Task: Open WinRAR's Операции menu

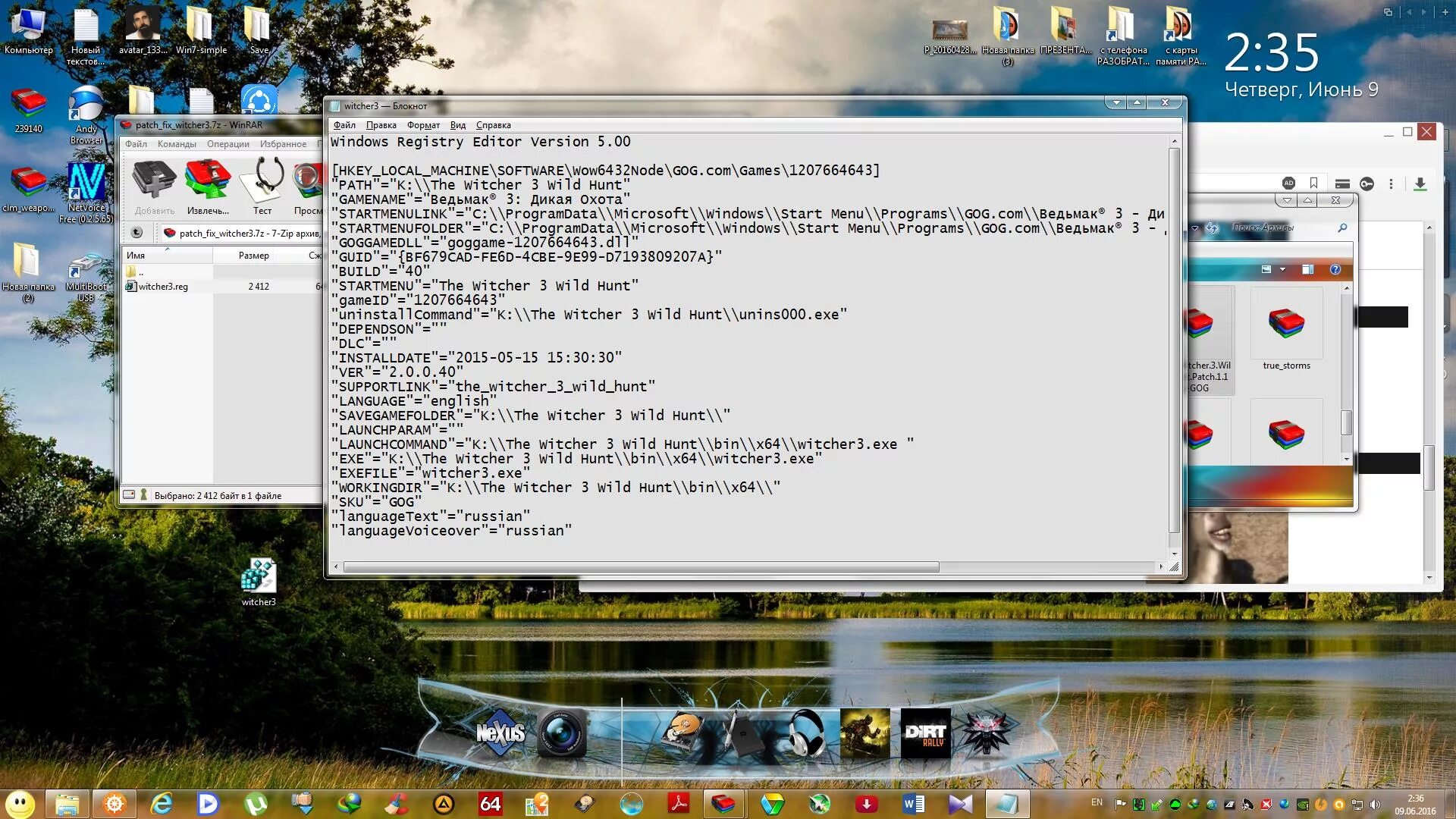Action: pyautogui.click(x=227, y=144)
